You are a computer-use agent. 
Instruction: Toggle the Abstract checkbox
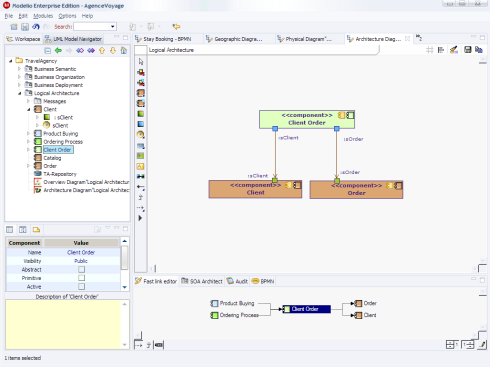pyautogui.click(x=81, y=269)
